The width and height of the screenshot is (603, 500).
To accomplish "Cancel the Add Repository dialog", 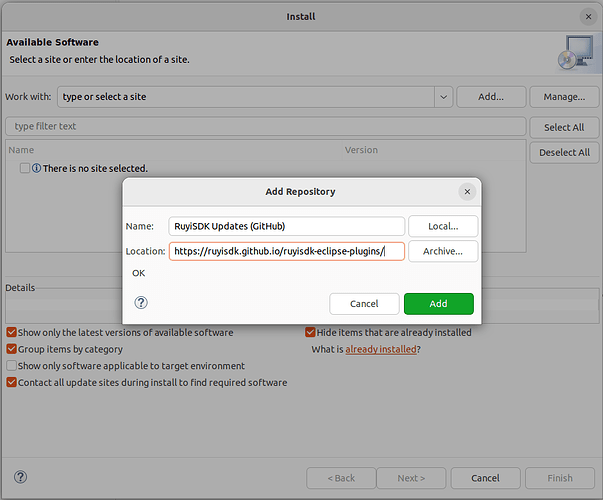I will point(364,304).
